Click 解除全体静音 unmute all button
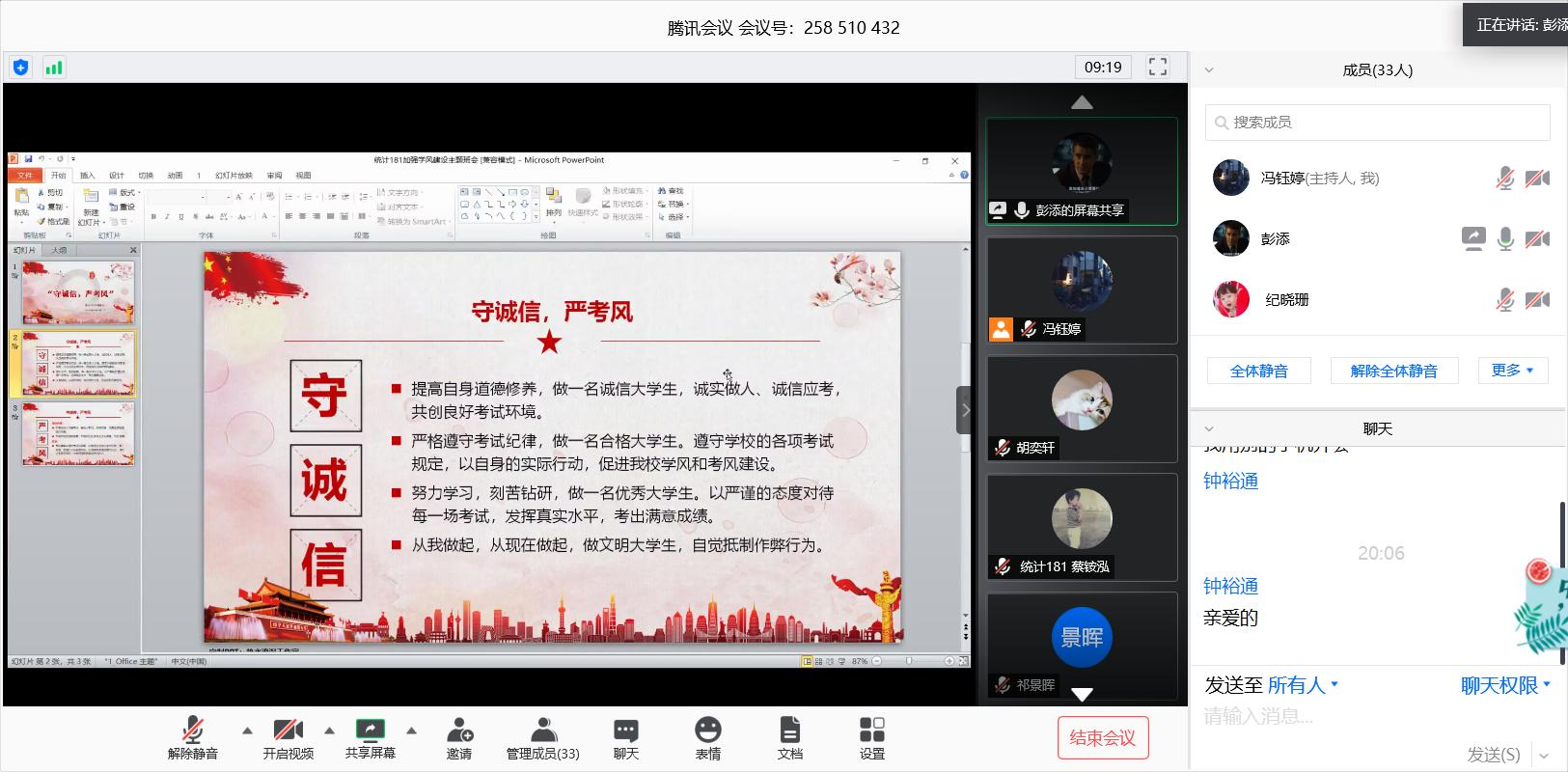The image size is (1568, 772). [1393, 371]
